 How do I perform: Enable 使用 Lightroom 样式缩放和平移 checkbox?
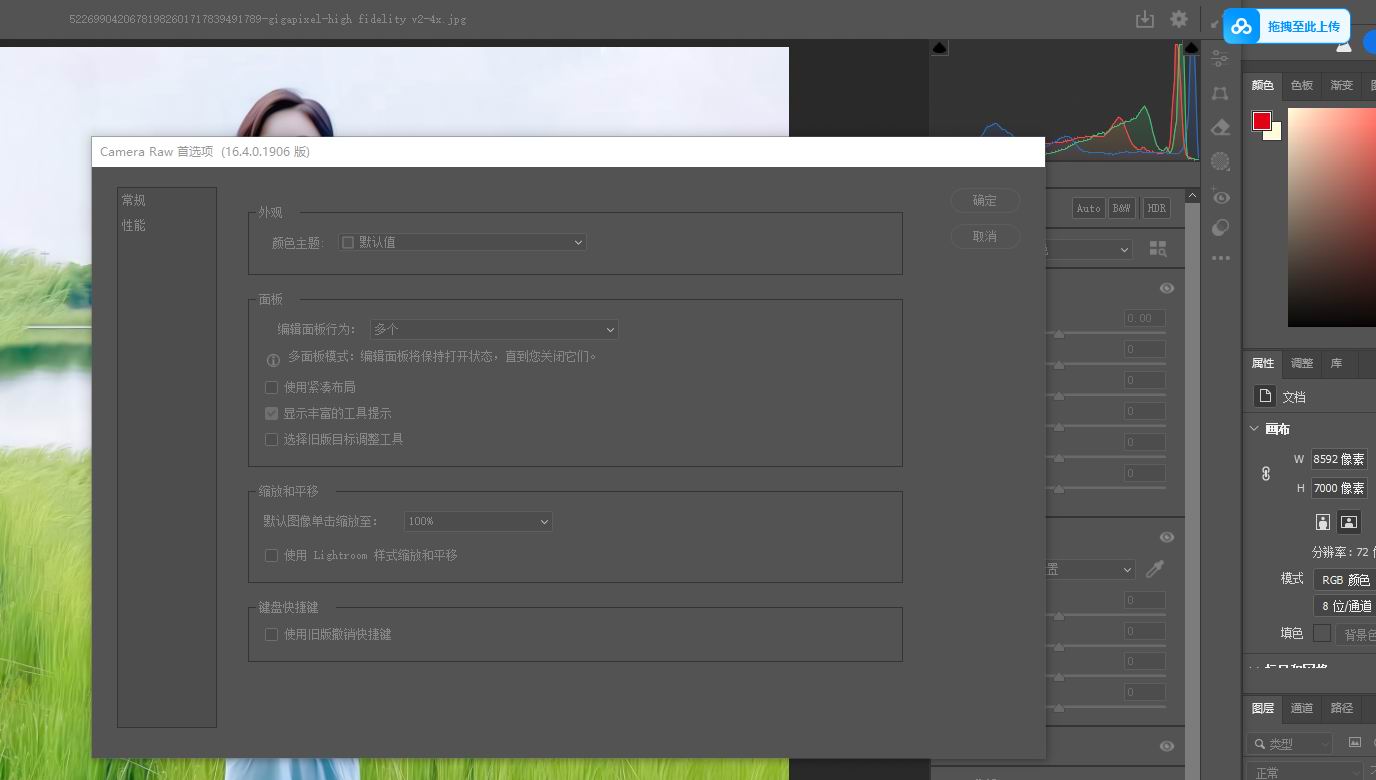click(x=271, y=555)
